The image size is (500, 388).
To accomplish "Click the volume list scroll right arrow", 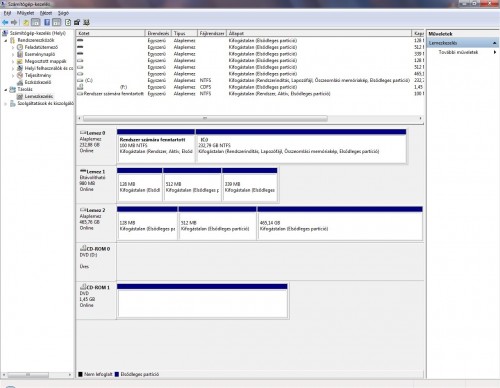I will coord(420,118).
